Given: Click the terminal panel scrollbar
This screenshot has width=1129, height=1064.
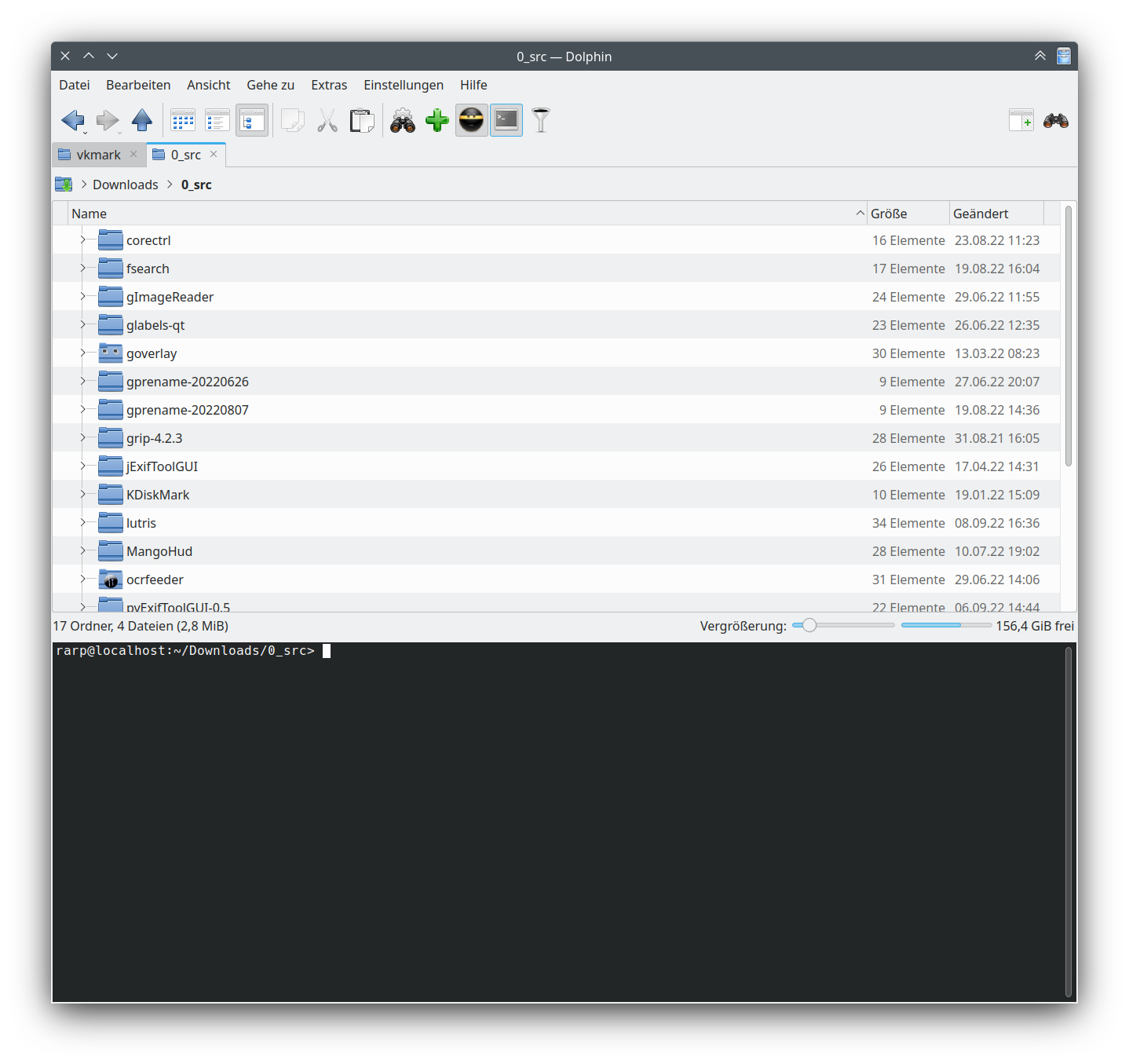Looking at the screenshot, I should 1069,822.
